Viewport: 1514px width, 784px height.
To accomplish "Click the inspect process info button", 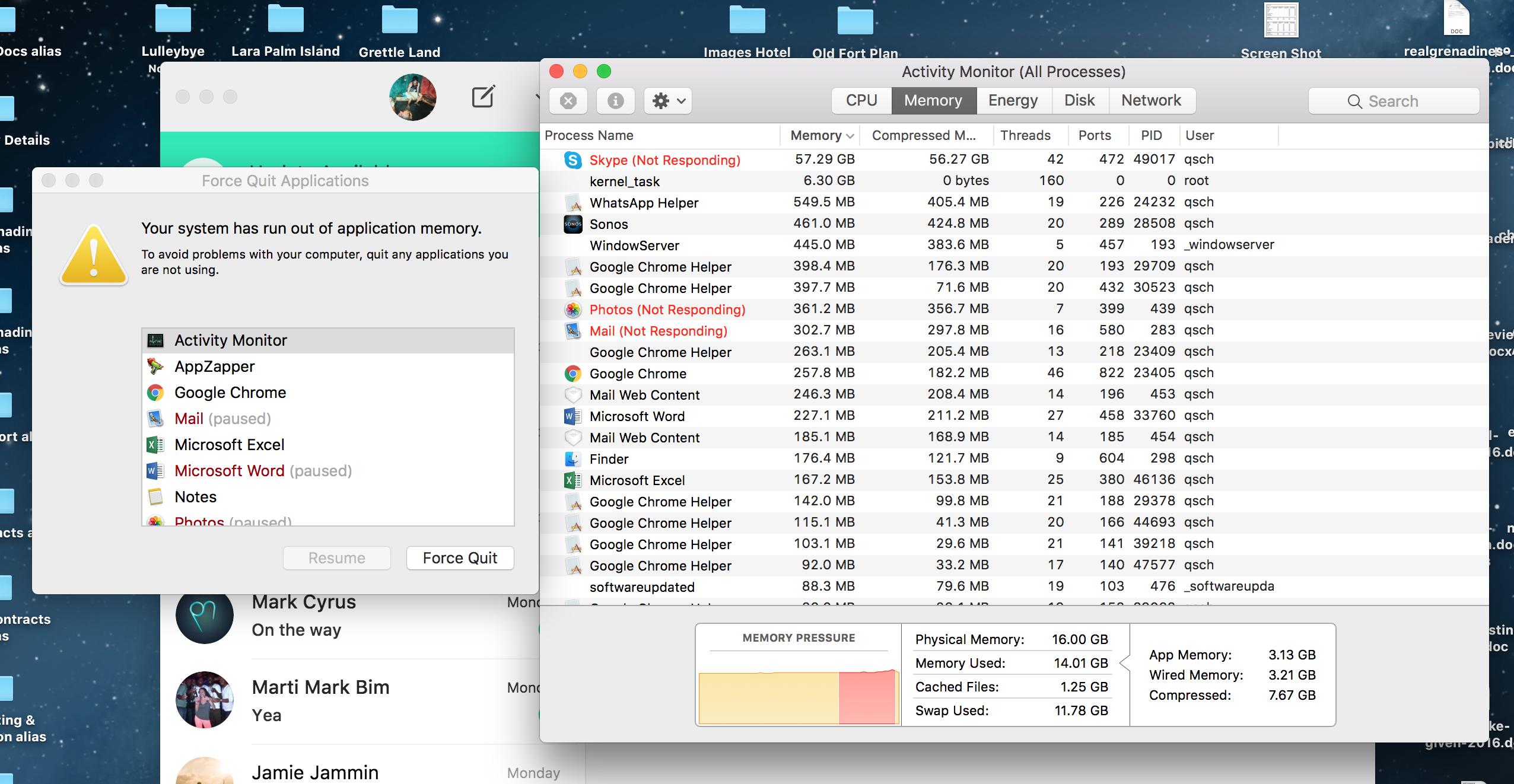I will coord(615,101).
